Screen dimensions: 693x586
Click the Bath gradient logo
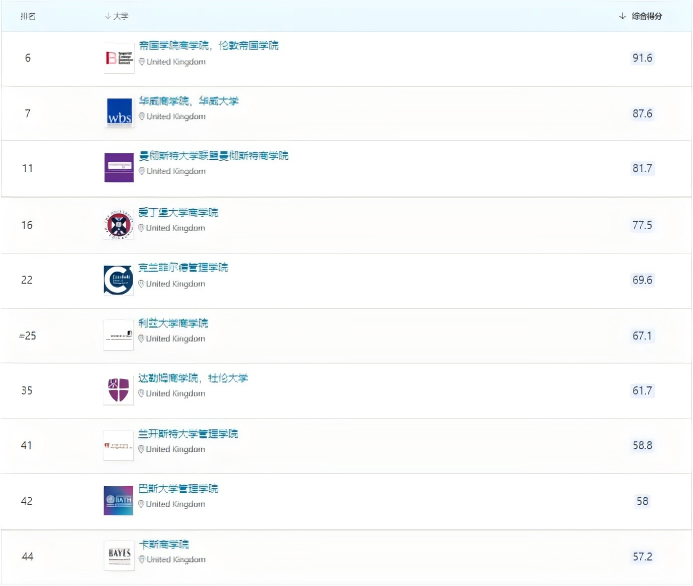pyautogui.click(x=118, y=500)
